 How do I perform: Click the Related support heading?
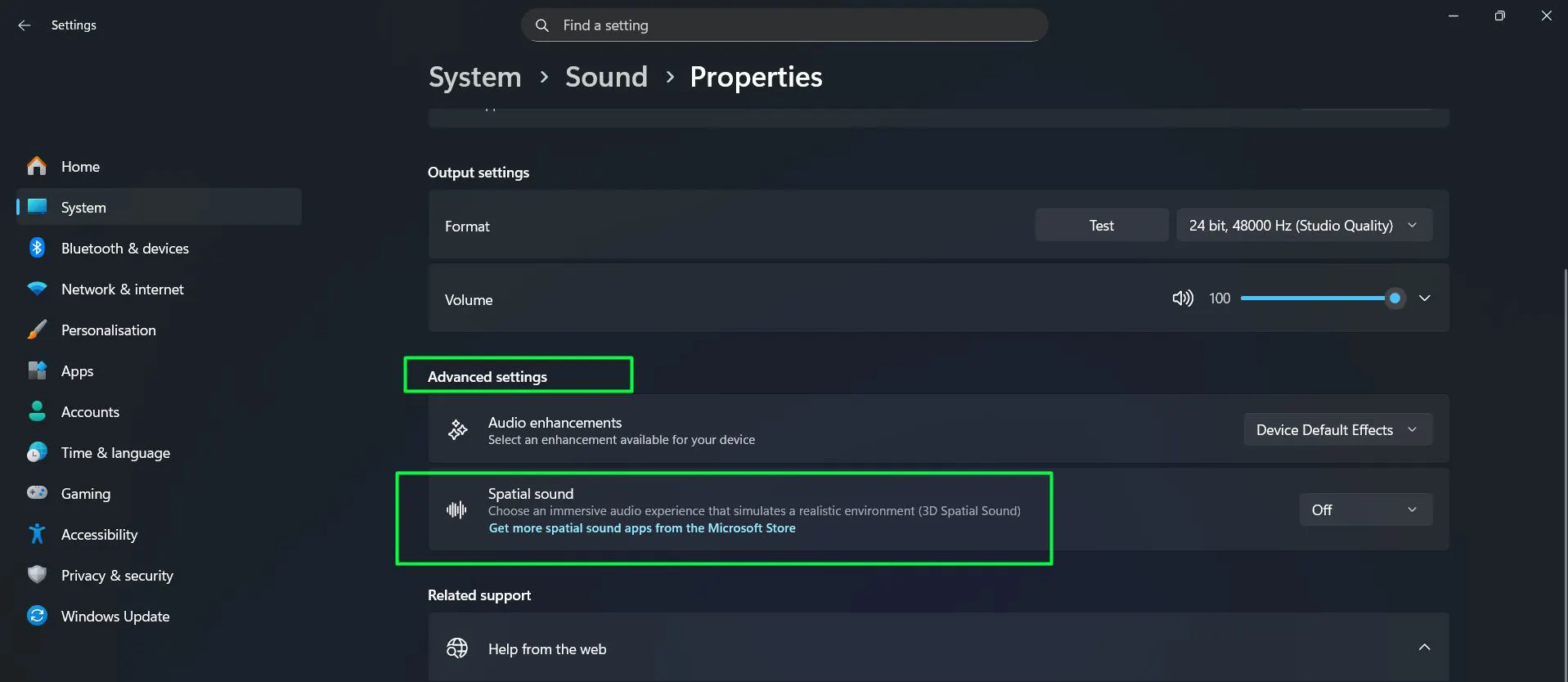pyautogui.click(x=479, y=595)
